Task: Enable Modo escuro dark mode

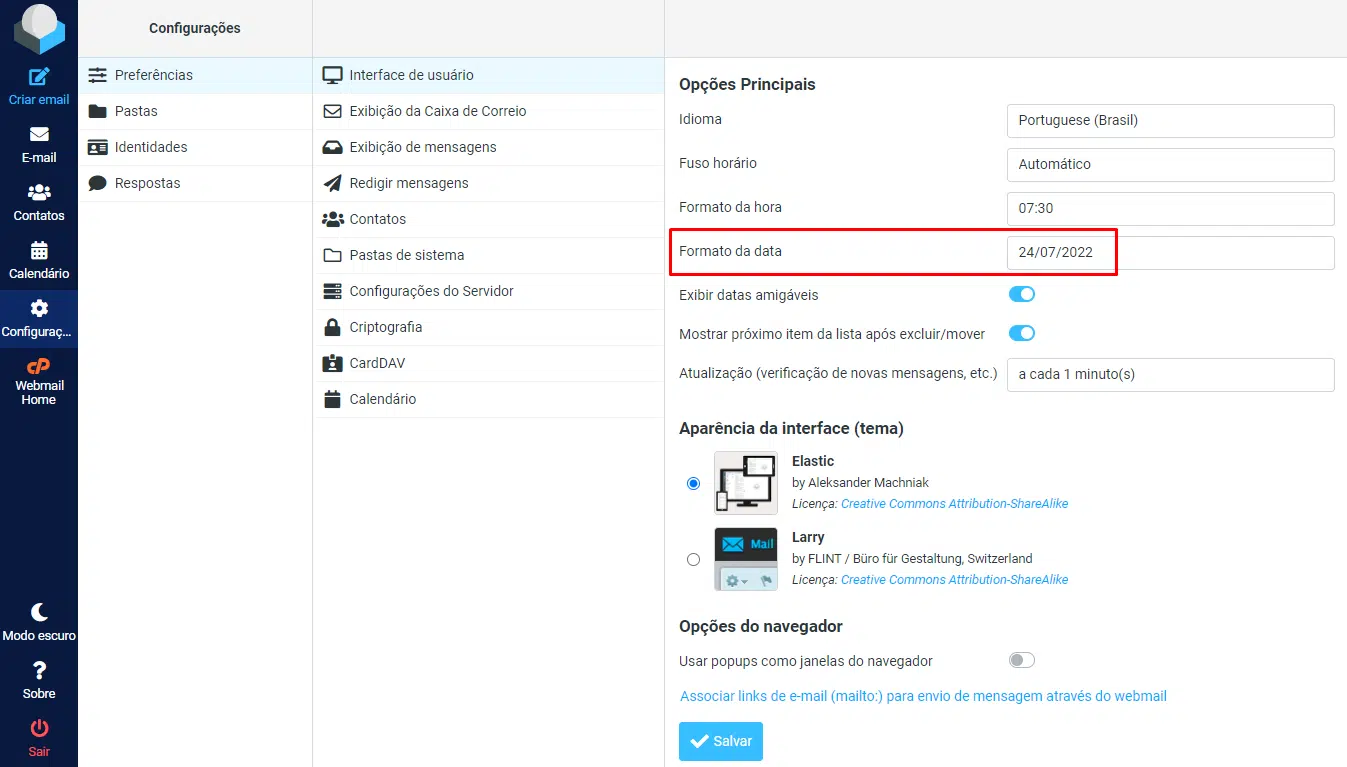Action: [39, 621]
